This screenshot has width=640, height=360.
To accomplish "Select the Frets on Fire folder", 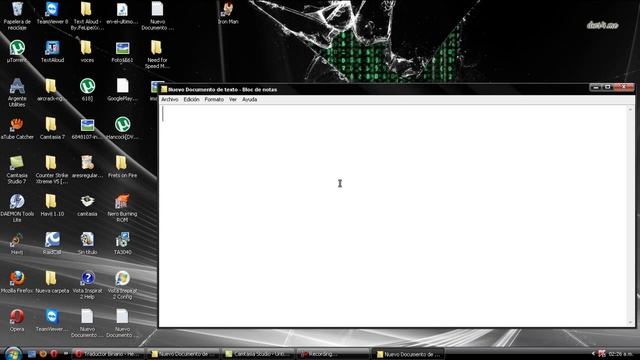I will tap(122, 167).
